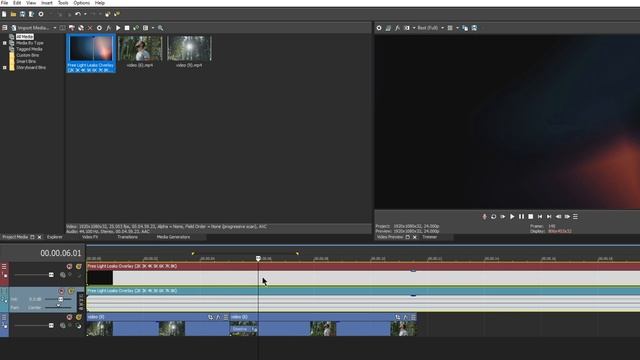Solo the bottom blue video track
Screen dimensions: 640x360
[x=78, y=317]
